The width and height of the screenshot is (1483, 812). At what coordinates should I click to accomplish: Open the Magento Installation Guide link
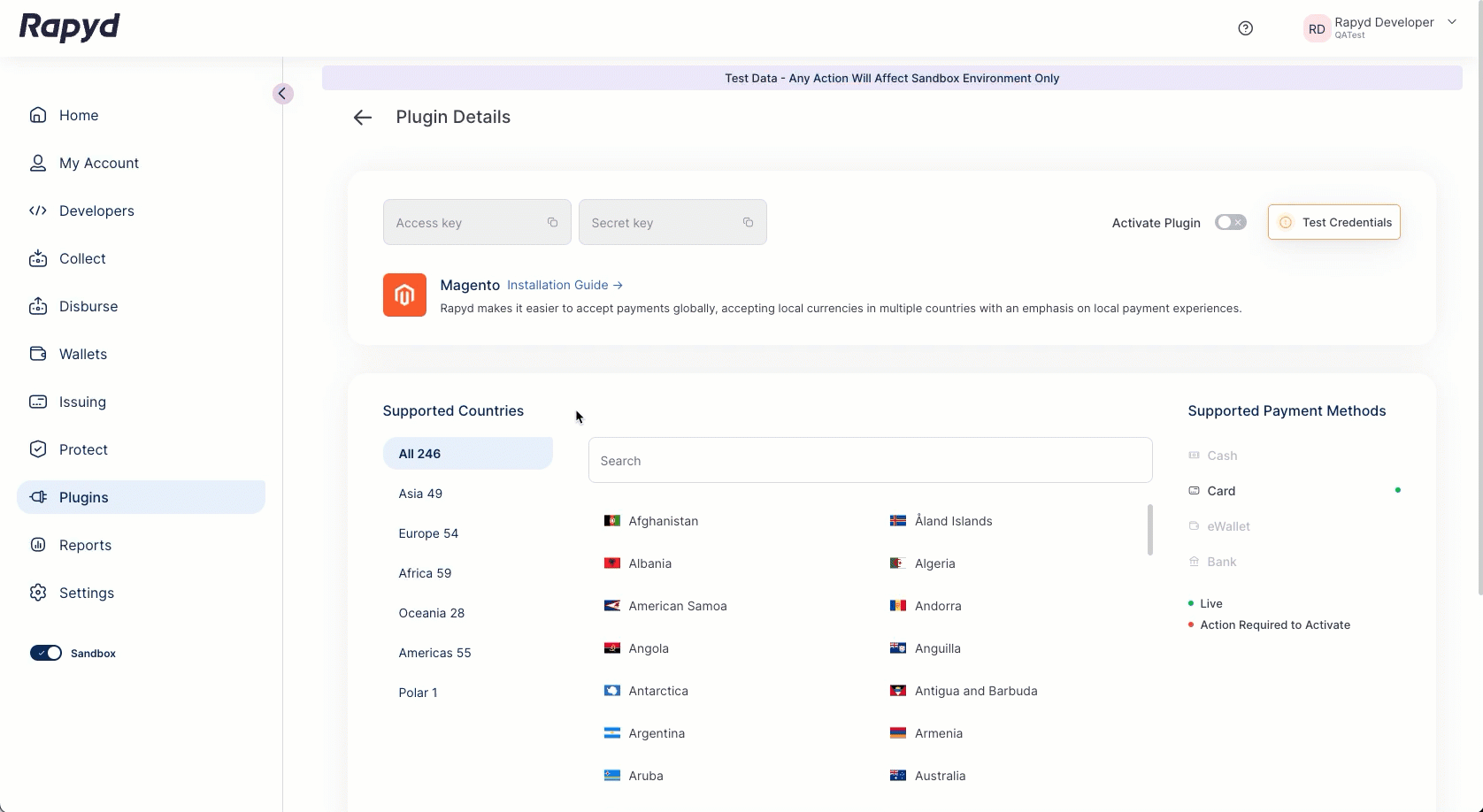point(565,285)
